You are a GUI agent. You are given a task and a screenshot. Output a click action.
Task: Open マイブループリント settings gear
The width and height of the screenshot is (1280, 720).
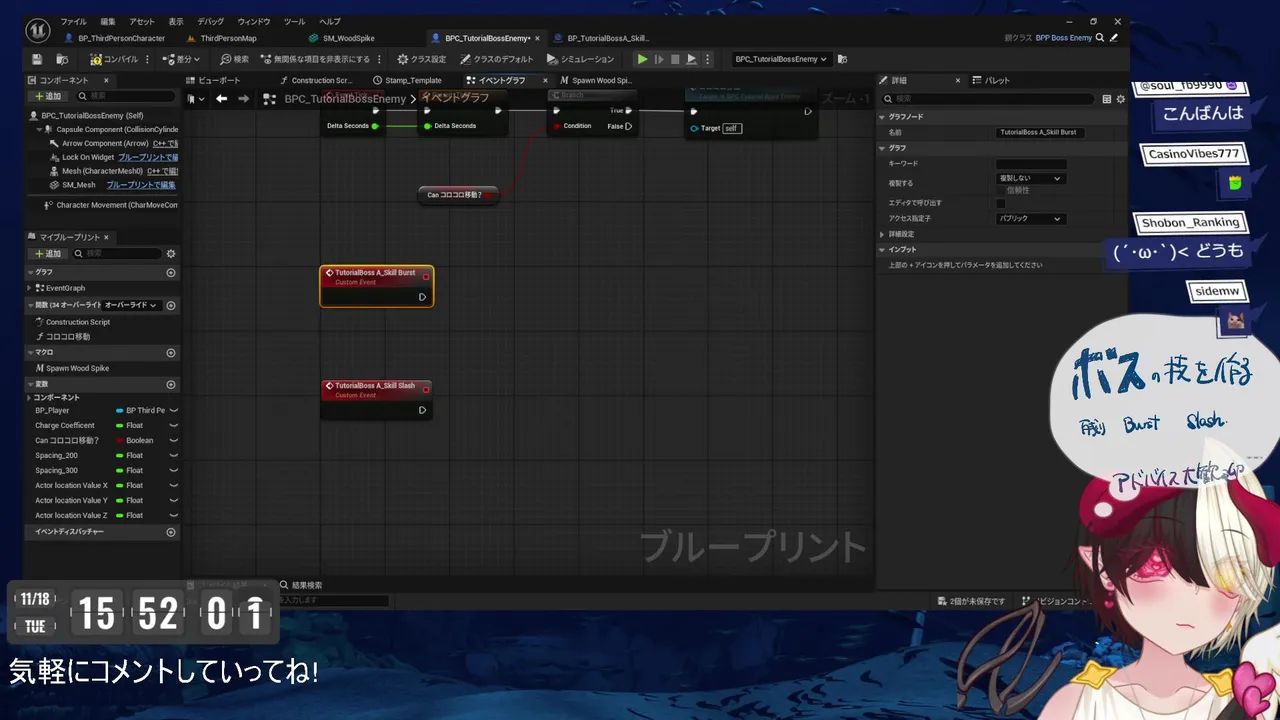(x=171, y=253)
